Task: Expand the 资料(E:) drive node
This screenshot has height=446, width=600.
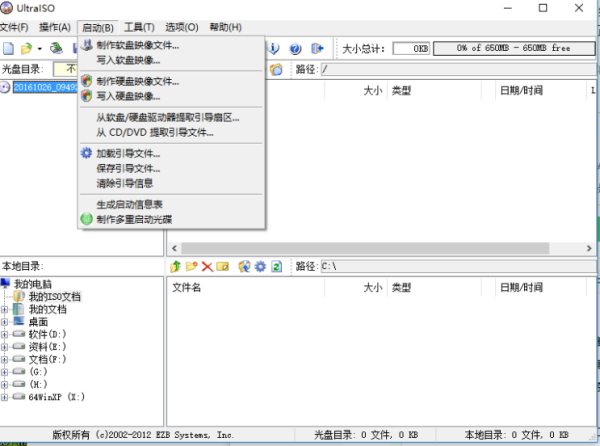Action: click(x=4, y=347)
